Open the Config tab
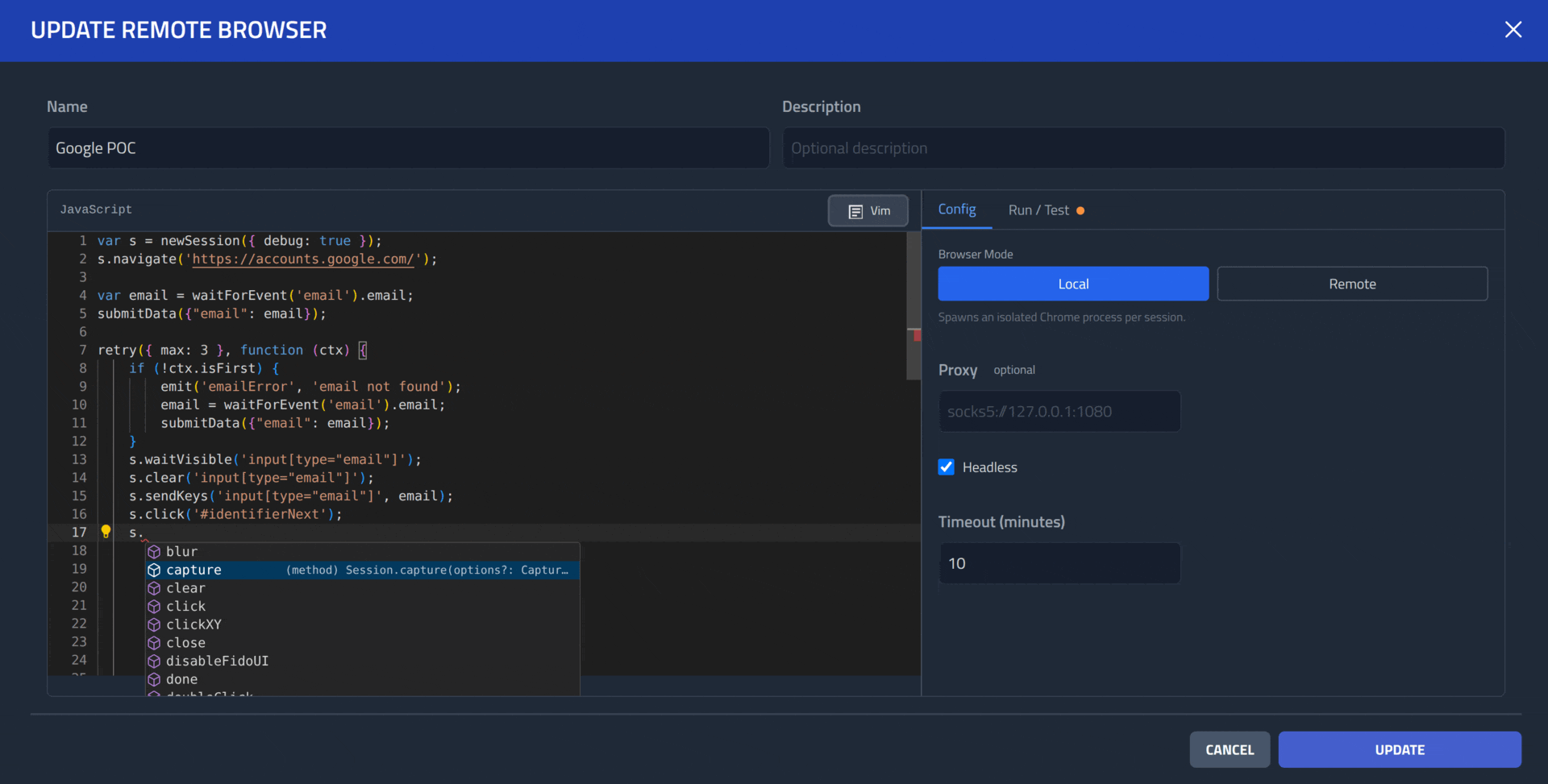 957,209
